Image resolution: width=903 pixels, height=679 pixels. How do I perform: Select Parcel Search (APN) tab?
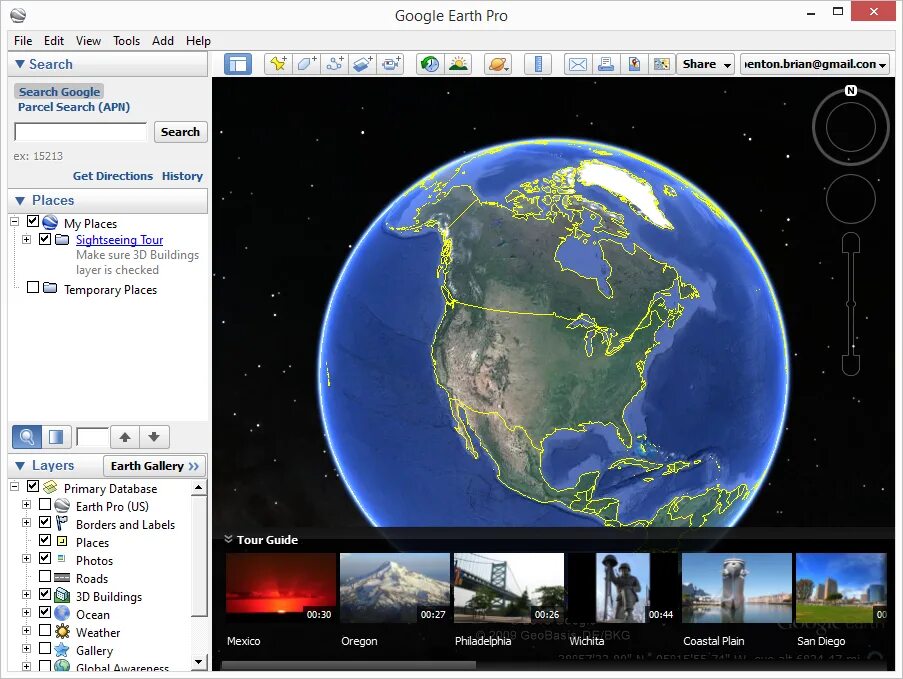(x=74, y=107)
